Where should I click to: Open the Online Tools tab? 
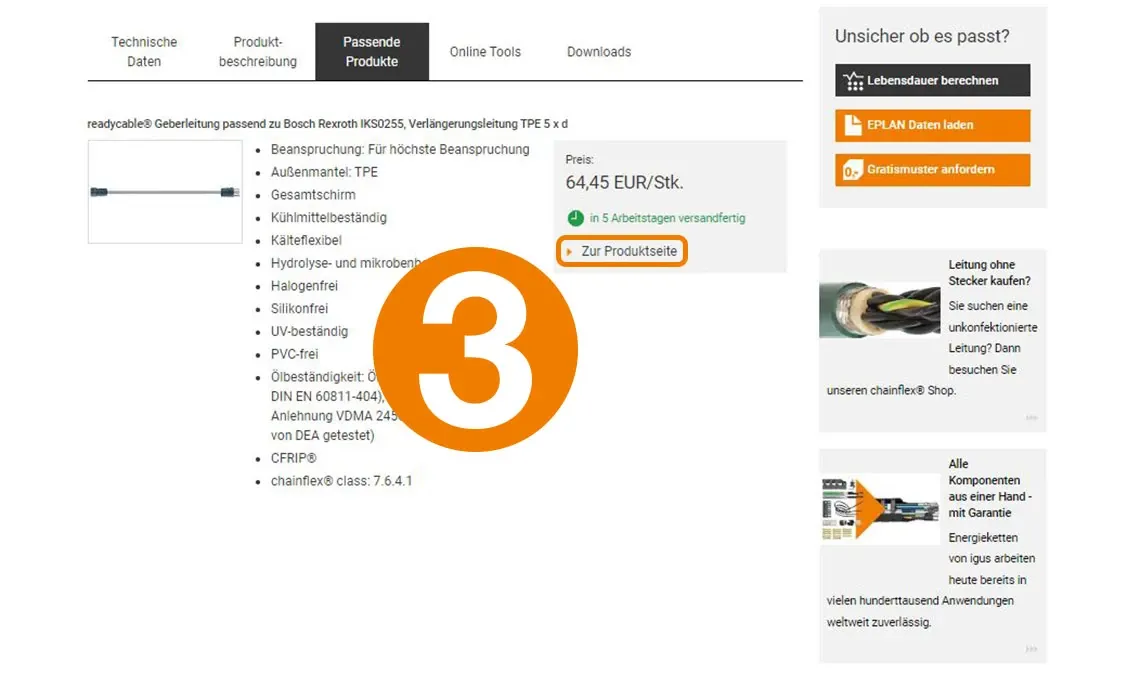point(485,52)
